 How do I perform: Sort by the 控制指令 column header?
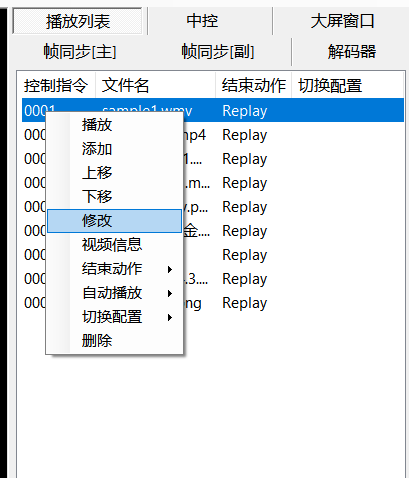pyautogui.click(x=56, y=85)
